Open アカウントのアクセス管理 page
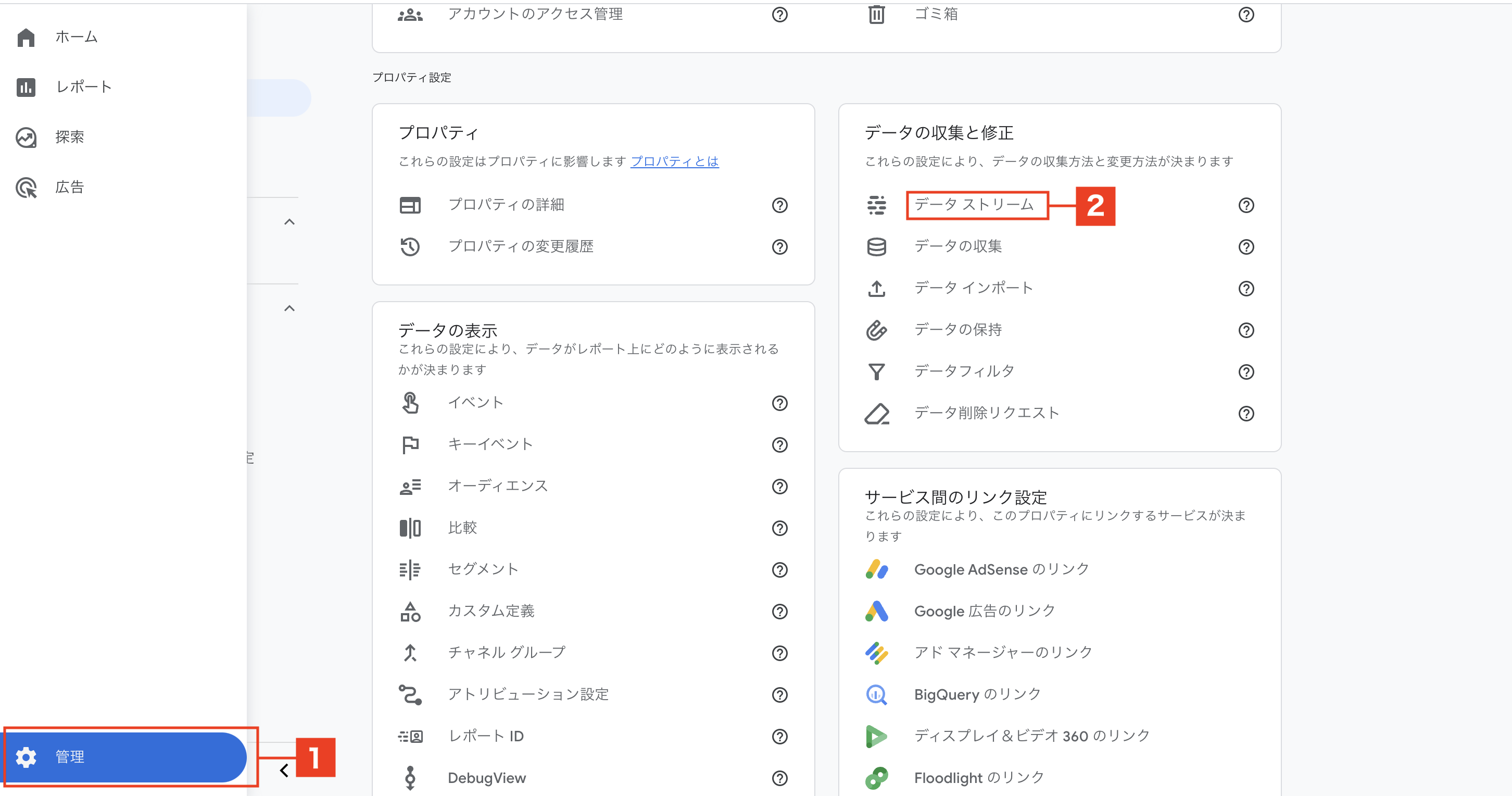The width and height of the screenshot is (1512, 796). (x=535, y=14)
